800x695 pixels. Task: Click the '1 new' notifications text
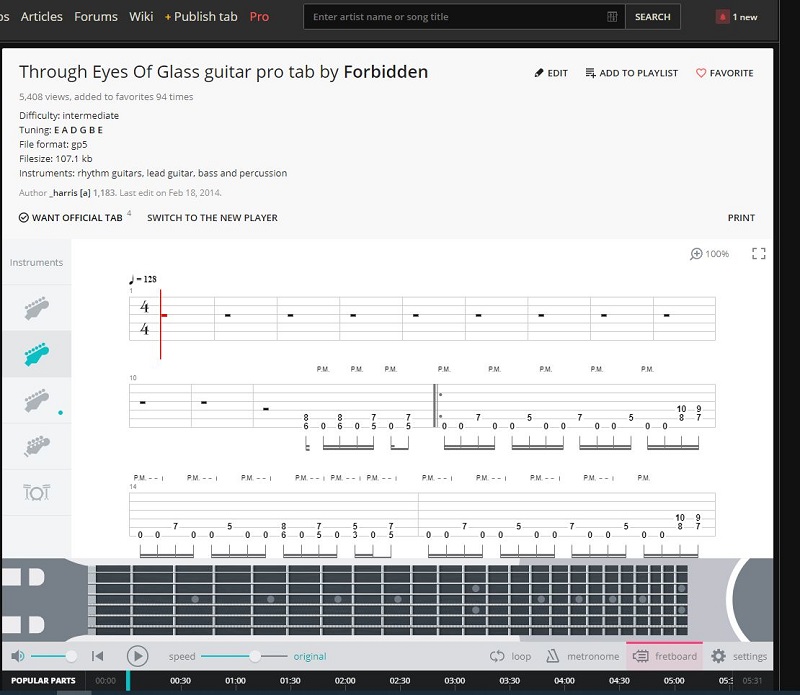tap(745, 17)
